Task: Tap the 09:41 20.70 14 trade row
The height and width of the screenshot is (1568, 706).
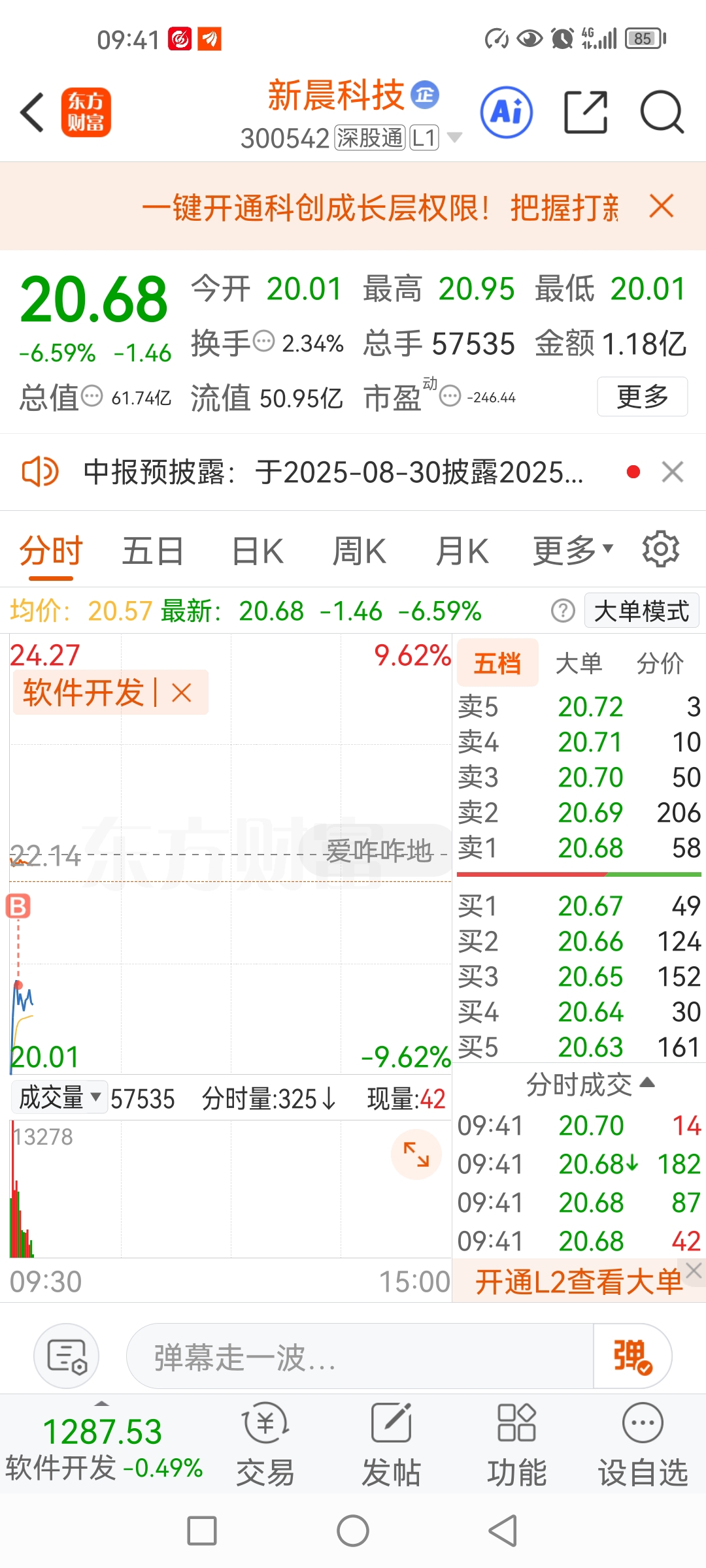Action: tap(579, 1126)
